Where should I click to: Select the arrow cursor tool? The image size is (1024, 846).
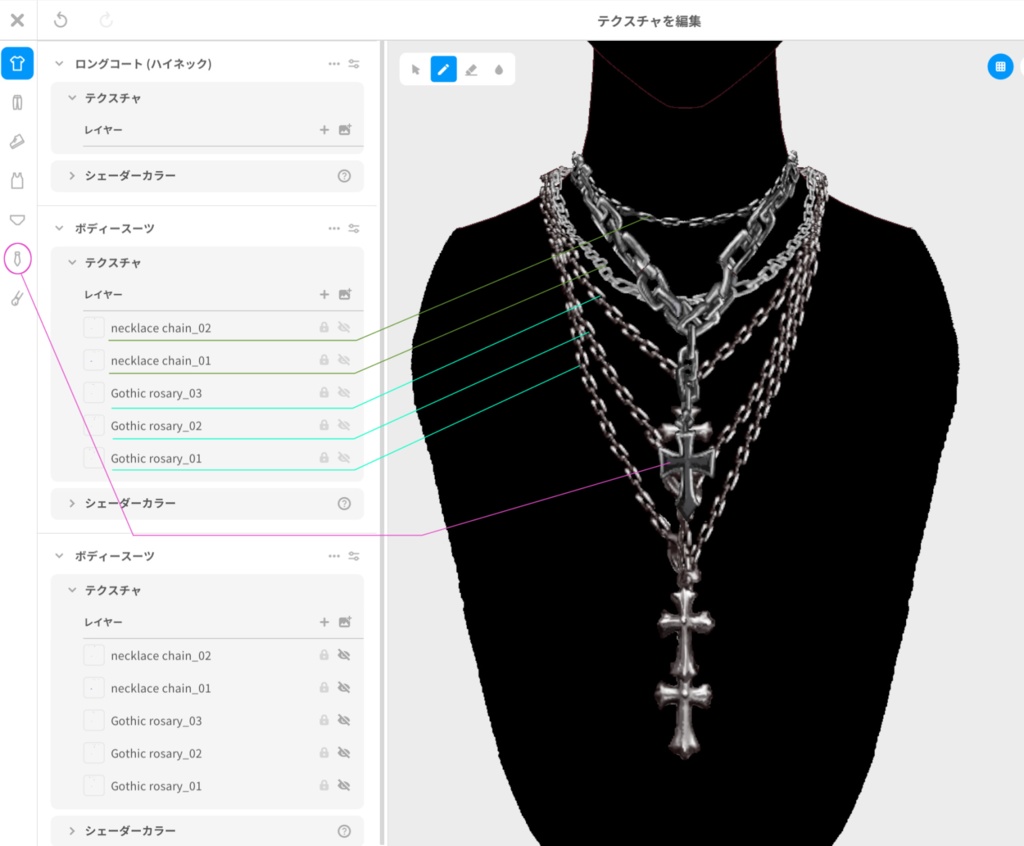[415, 70]
